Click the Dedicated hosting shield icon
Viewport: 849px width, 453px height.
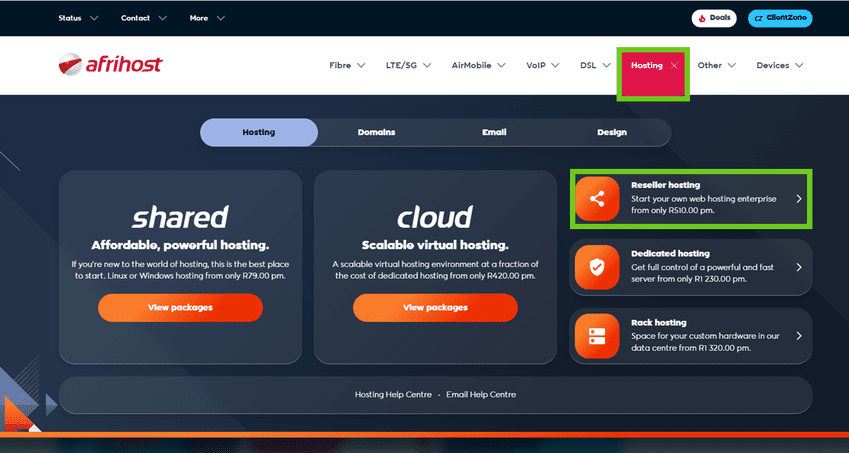(597, 267)
